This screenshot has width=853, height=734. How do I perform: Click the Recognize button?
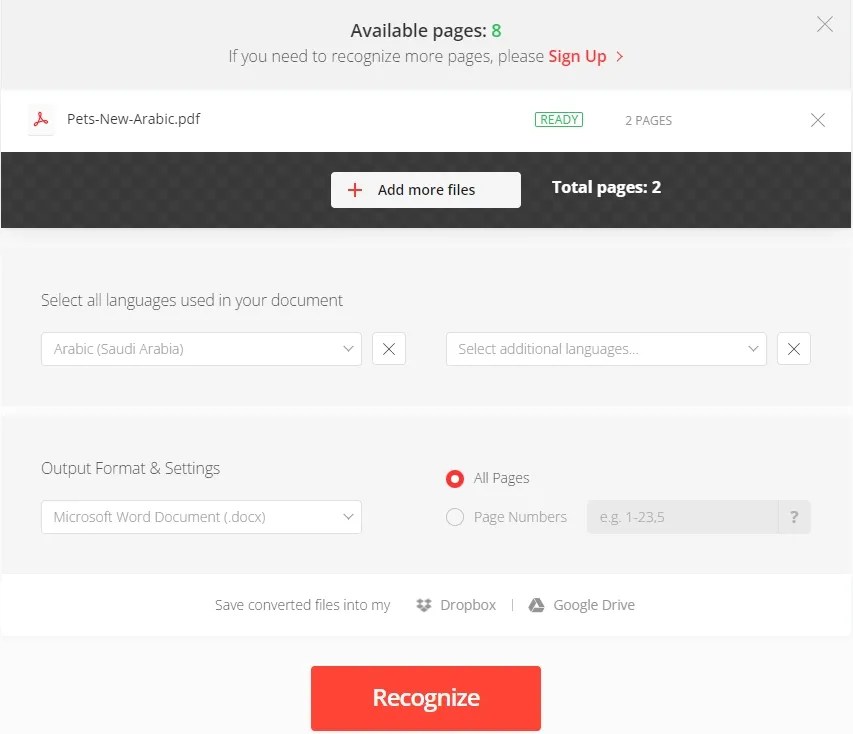point(426,697)
